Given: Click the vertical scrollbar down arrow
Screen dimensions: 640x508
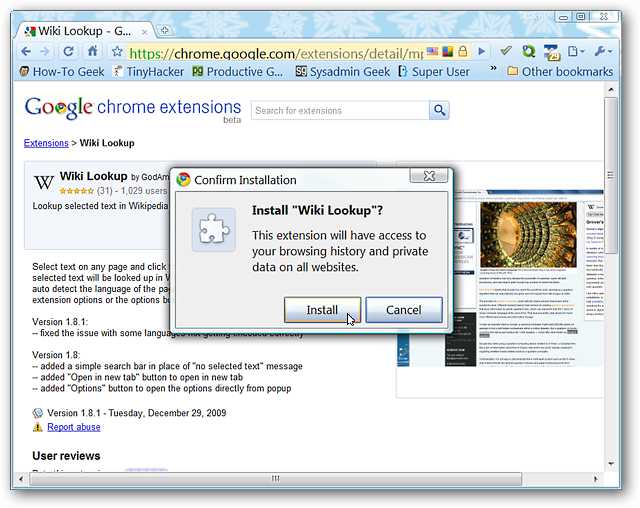Looking at the screenshot, I should [611, 464].
